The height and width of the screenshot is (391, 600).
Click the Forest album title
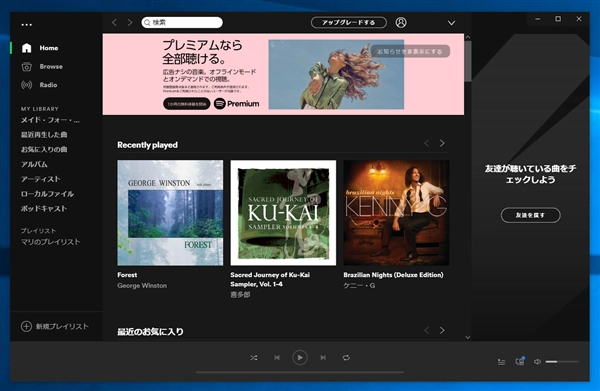click(127, 275)
